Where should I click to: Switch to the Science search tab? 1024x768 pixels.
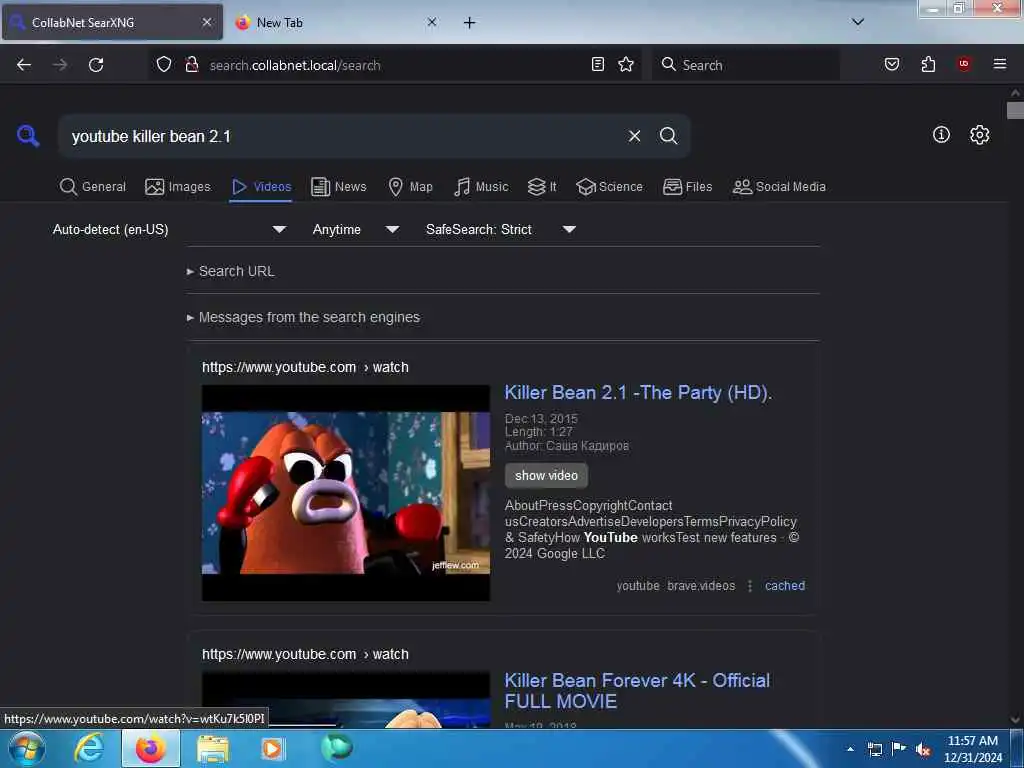click(609, 187)
